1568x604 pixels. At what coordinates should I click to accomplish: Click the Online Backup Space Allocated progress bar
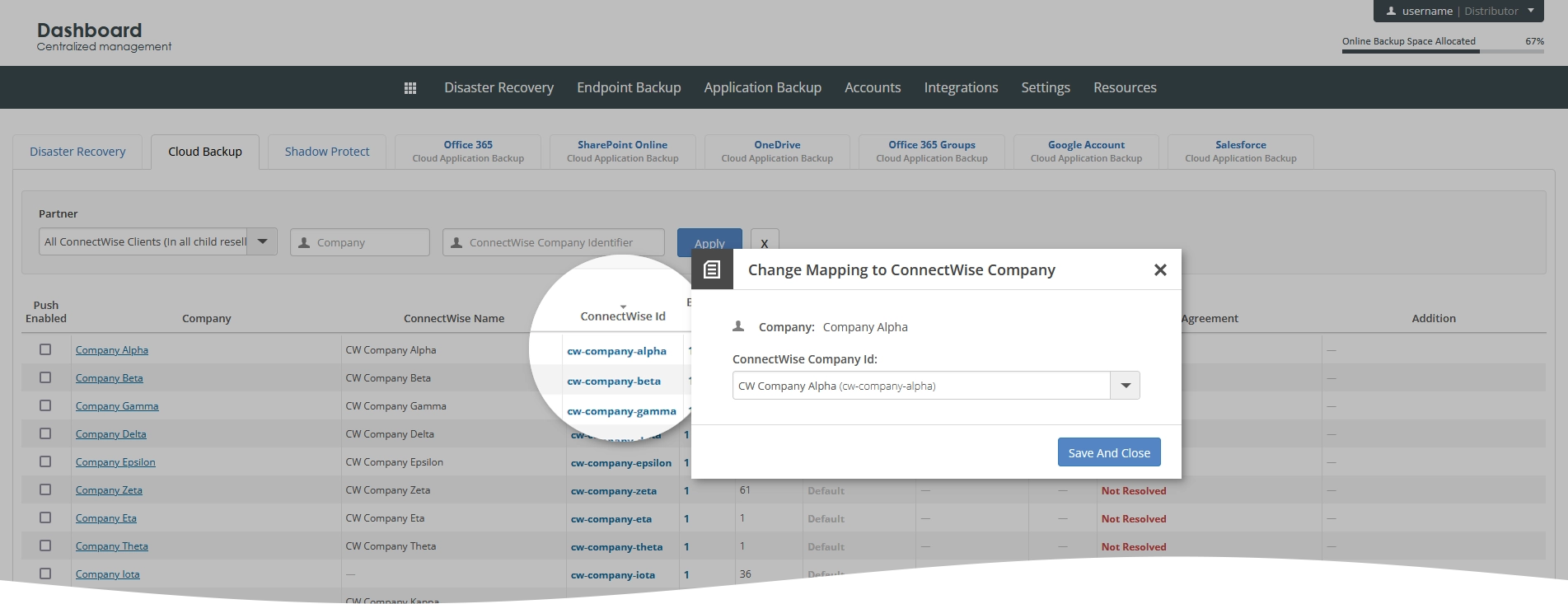click(x=1443, y=51)
